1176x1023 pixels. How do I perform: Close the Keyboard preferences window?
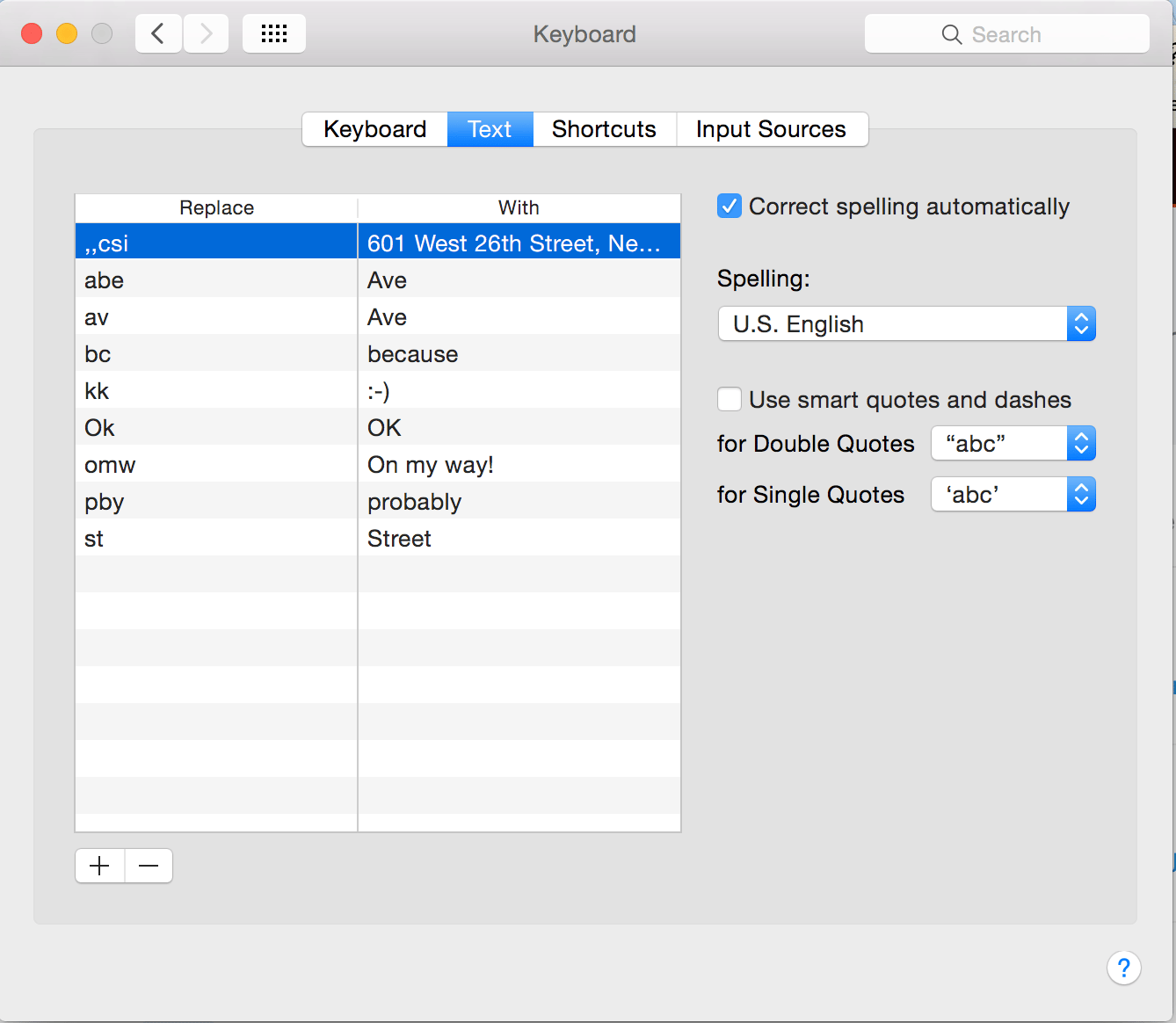coord(32,33)
